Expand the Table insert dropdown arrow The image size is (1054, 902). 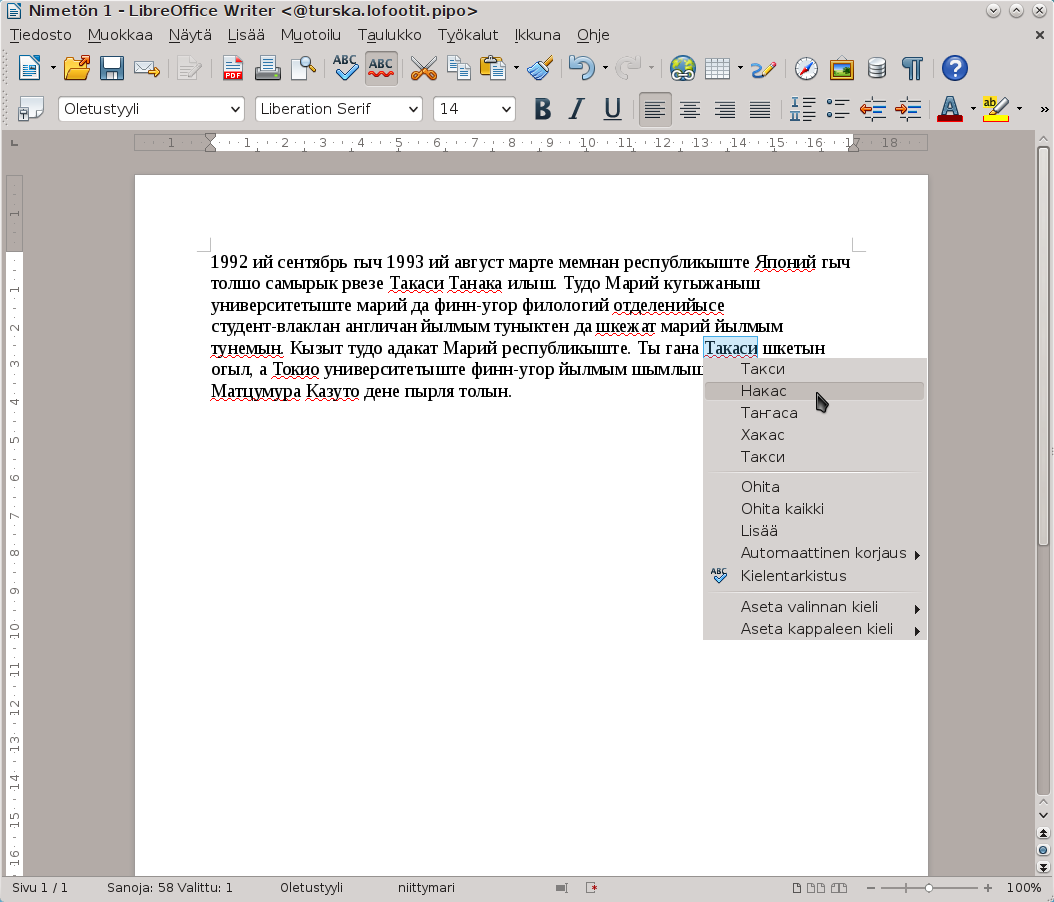point(740,68)
